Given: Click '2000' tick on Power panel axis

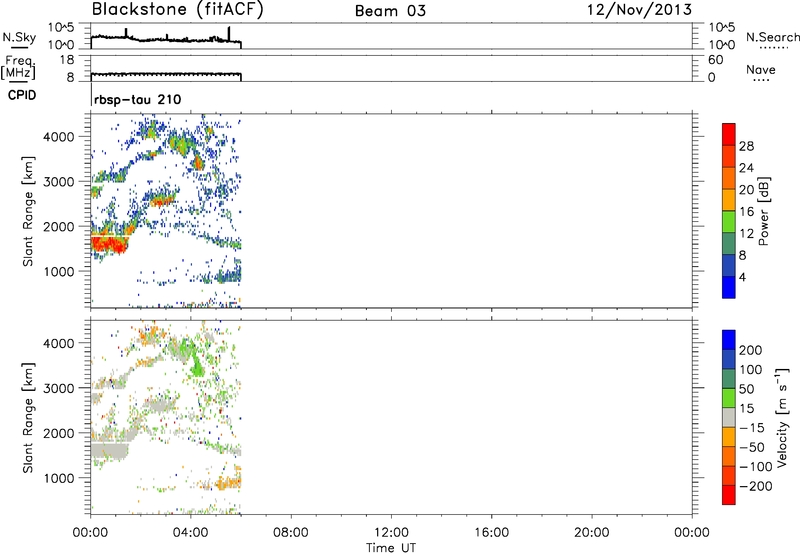Looking at the screenshot, I should coord(59,226).
